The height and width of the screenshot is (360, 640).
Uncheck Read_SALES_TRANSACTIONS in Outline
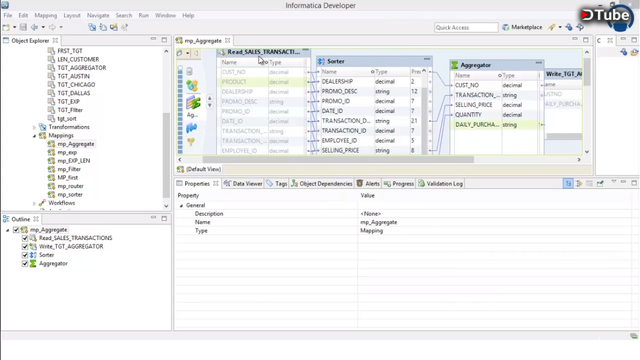[x=25, y=238]
